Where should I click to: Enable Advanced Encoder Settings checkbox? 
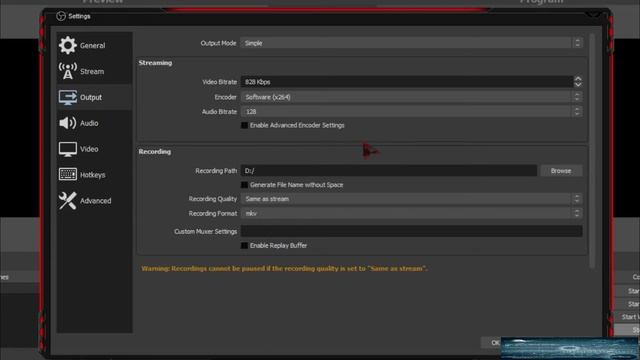(244, 125)
